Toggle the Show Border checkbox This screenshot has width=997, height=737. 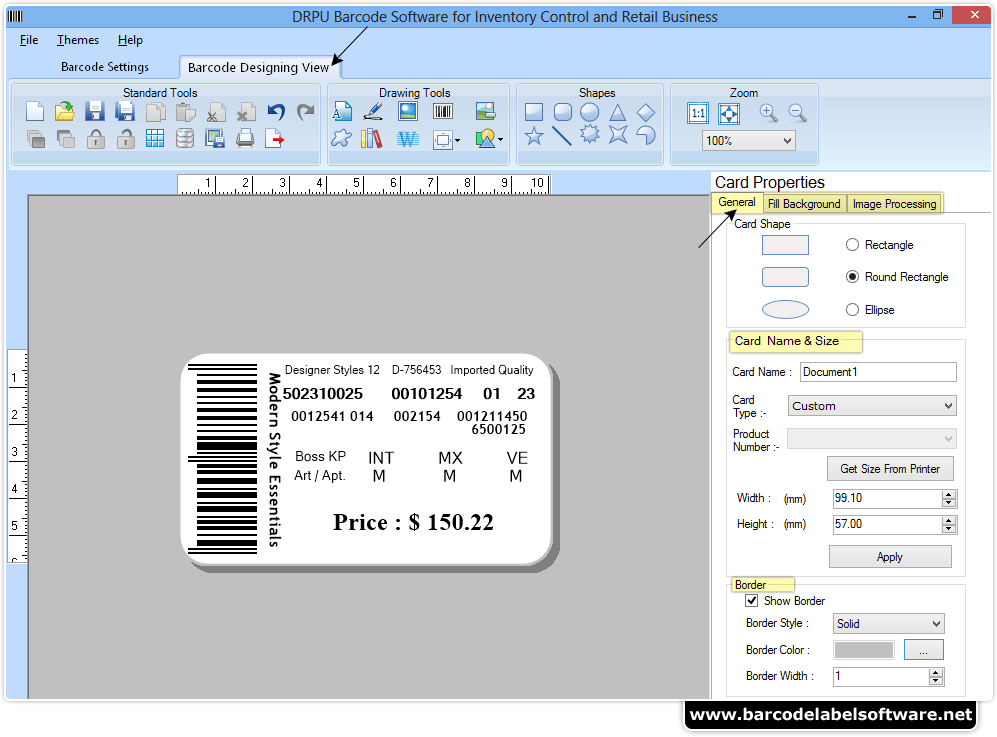pos(752,600)
